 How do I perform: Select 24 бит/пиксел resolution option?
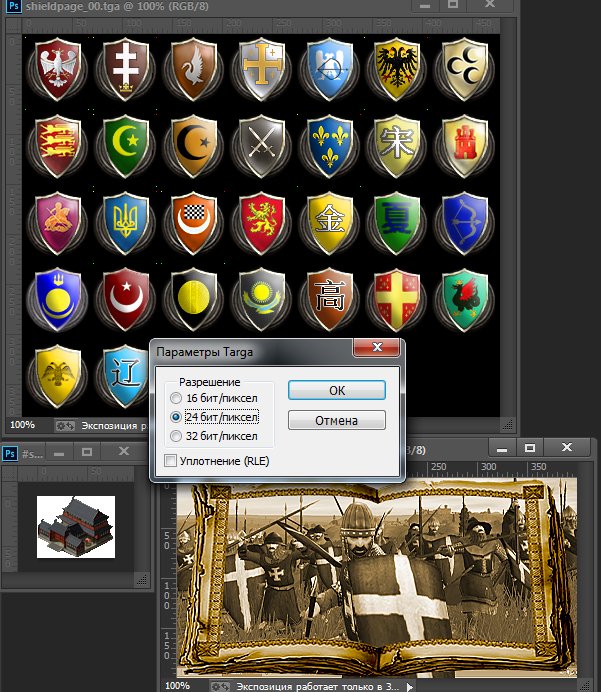(x=176, y=417)
